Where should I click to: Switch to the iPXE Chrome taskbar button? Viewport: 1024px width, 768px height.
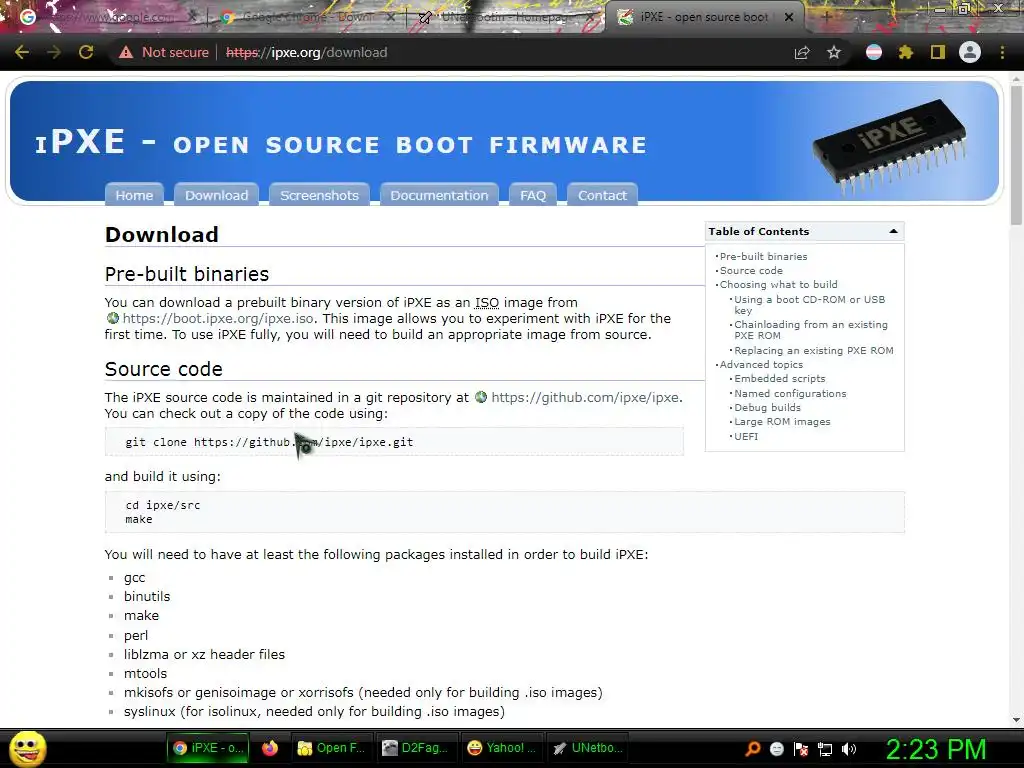(x=208, y=748)
